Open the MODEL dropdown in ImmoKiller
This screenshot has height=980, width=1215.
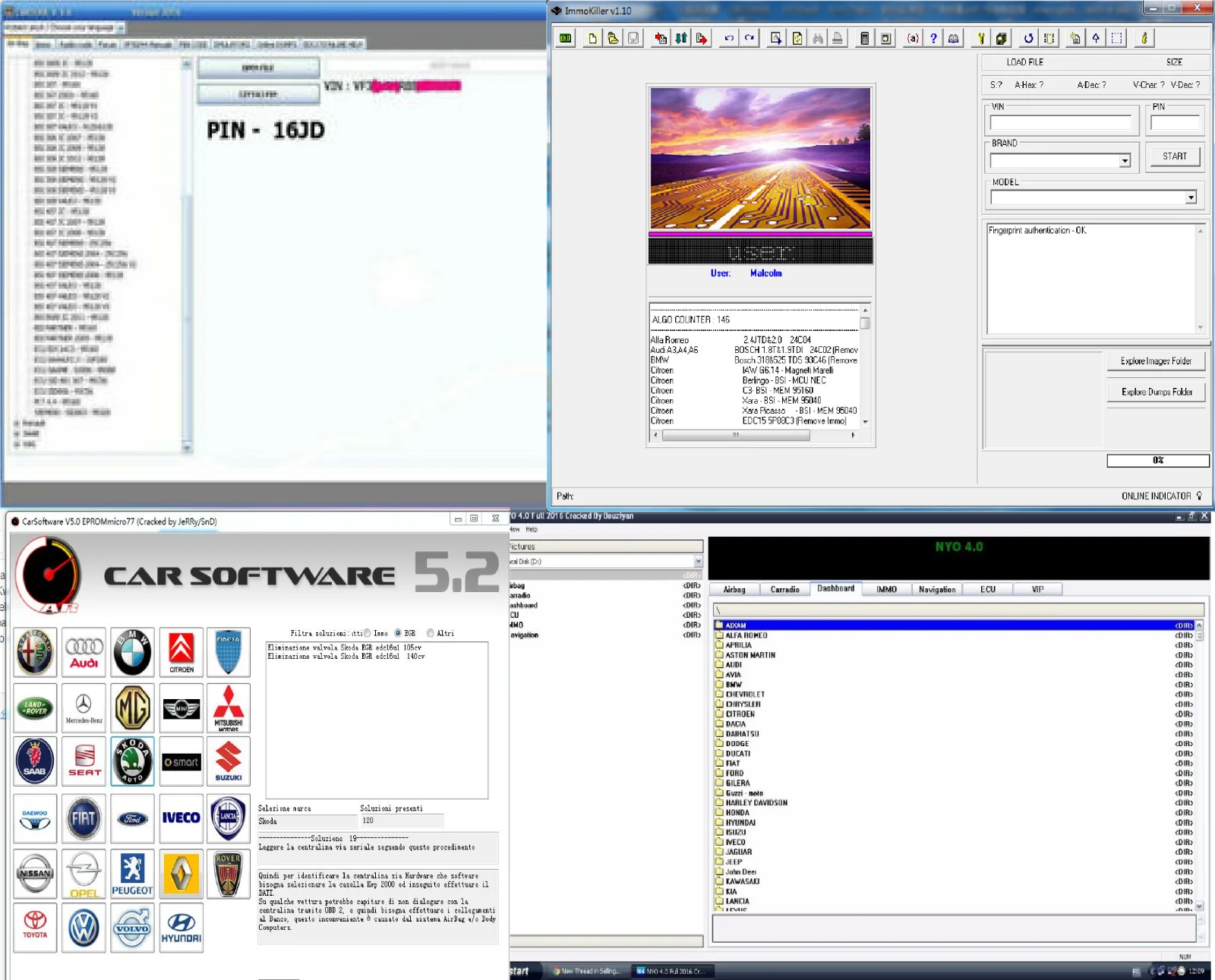coord(1191,197)
